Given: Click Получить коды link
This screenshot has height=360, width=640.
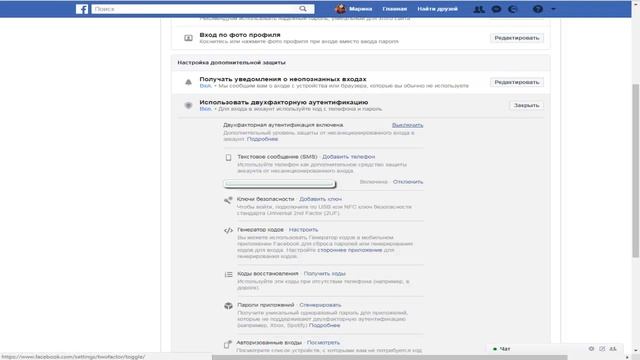Looking at the screenshot, I should click(324, 273).
